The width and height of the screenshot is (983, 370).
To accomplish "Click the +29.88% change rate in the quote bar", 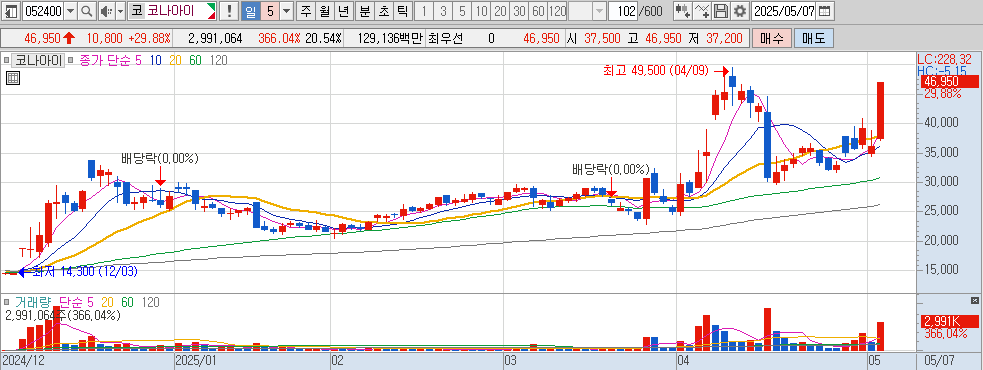I will point(149,38).
